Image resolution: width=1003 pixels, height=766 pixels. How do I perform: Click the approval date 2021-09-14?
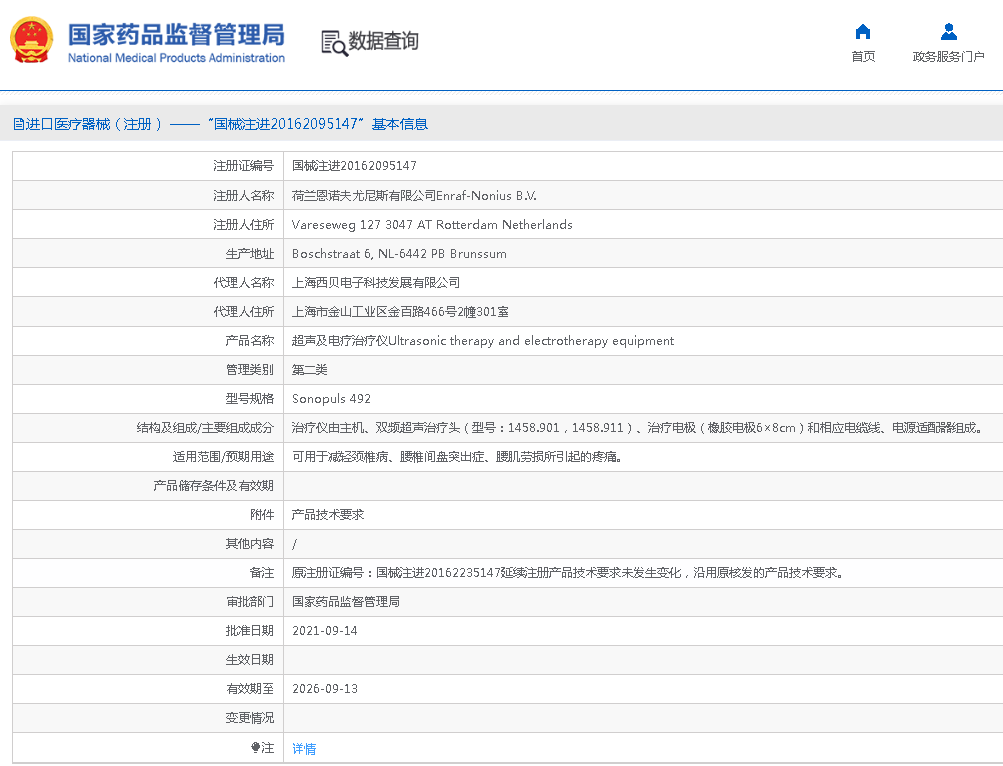coord(324,631)
